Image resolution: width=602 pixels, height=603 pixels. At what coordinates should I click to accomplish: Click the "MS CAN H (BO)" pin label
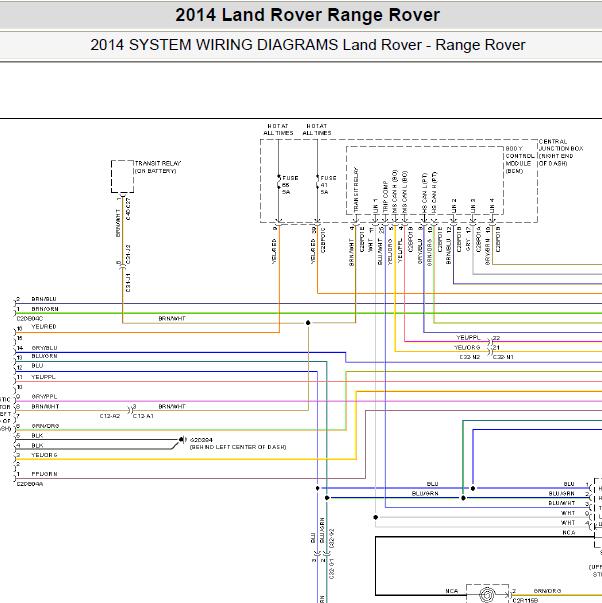(x=394, y=191)
